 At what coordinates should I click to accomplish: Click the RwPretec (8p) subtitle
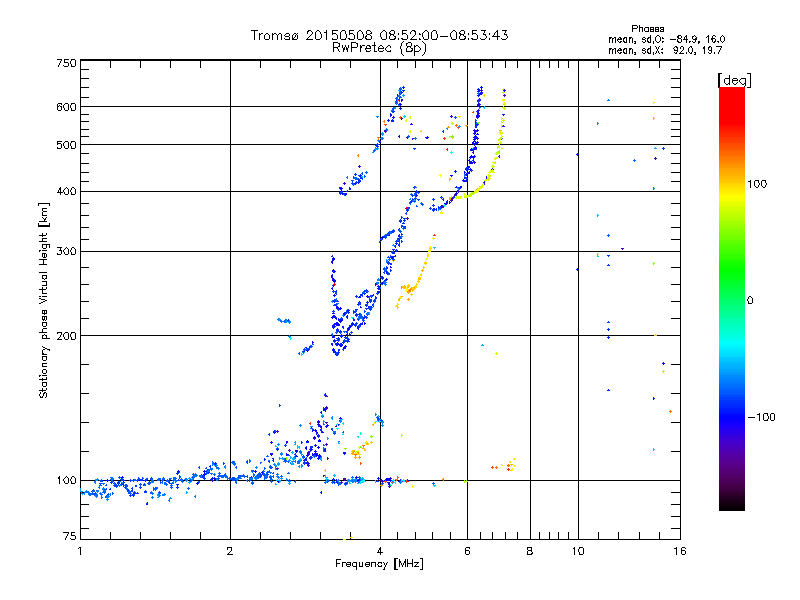[379, 48]
